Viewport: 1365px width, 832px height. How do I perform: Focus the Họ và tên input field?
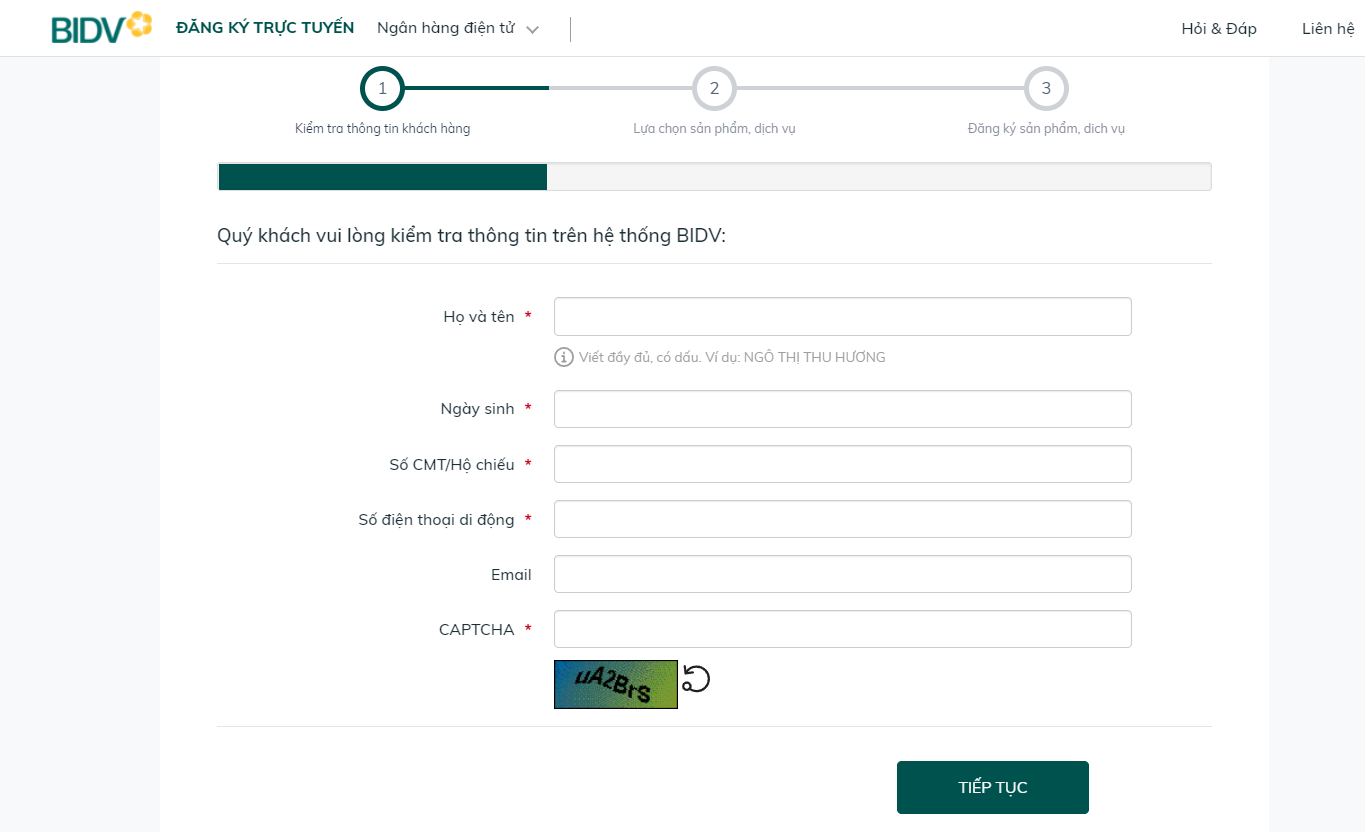click(x=843, y=316)
